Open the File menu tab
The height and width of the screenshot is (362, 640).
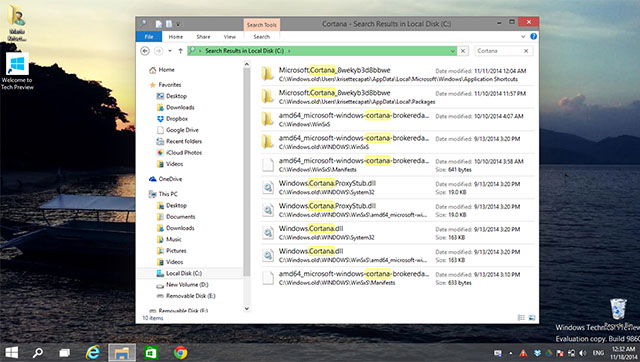(149, 37)
